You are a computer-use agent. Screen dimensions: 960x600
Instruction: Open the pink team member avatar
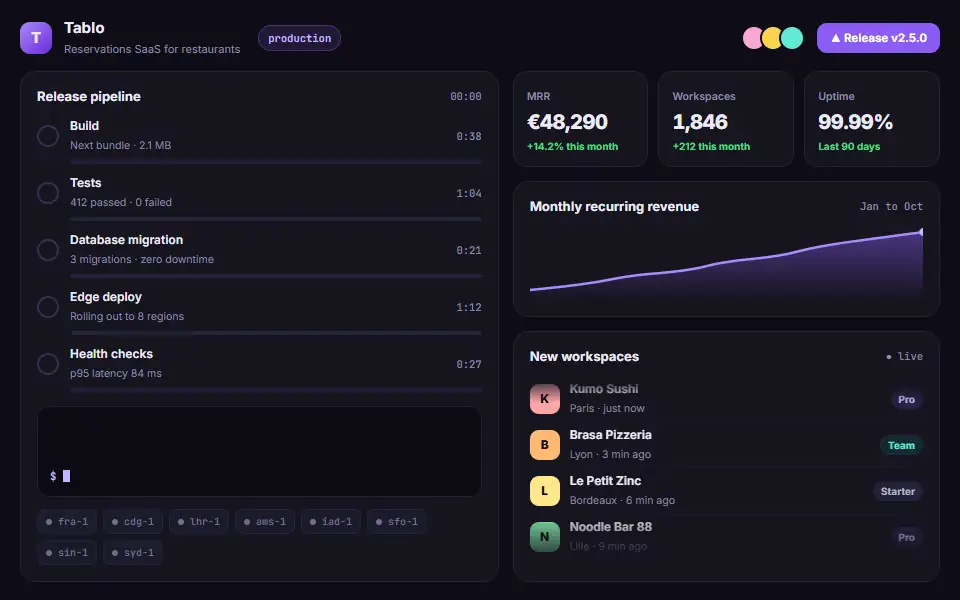click(x=752, y=38)
